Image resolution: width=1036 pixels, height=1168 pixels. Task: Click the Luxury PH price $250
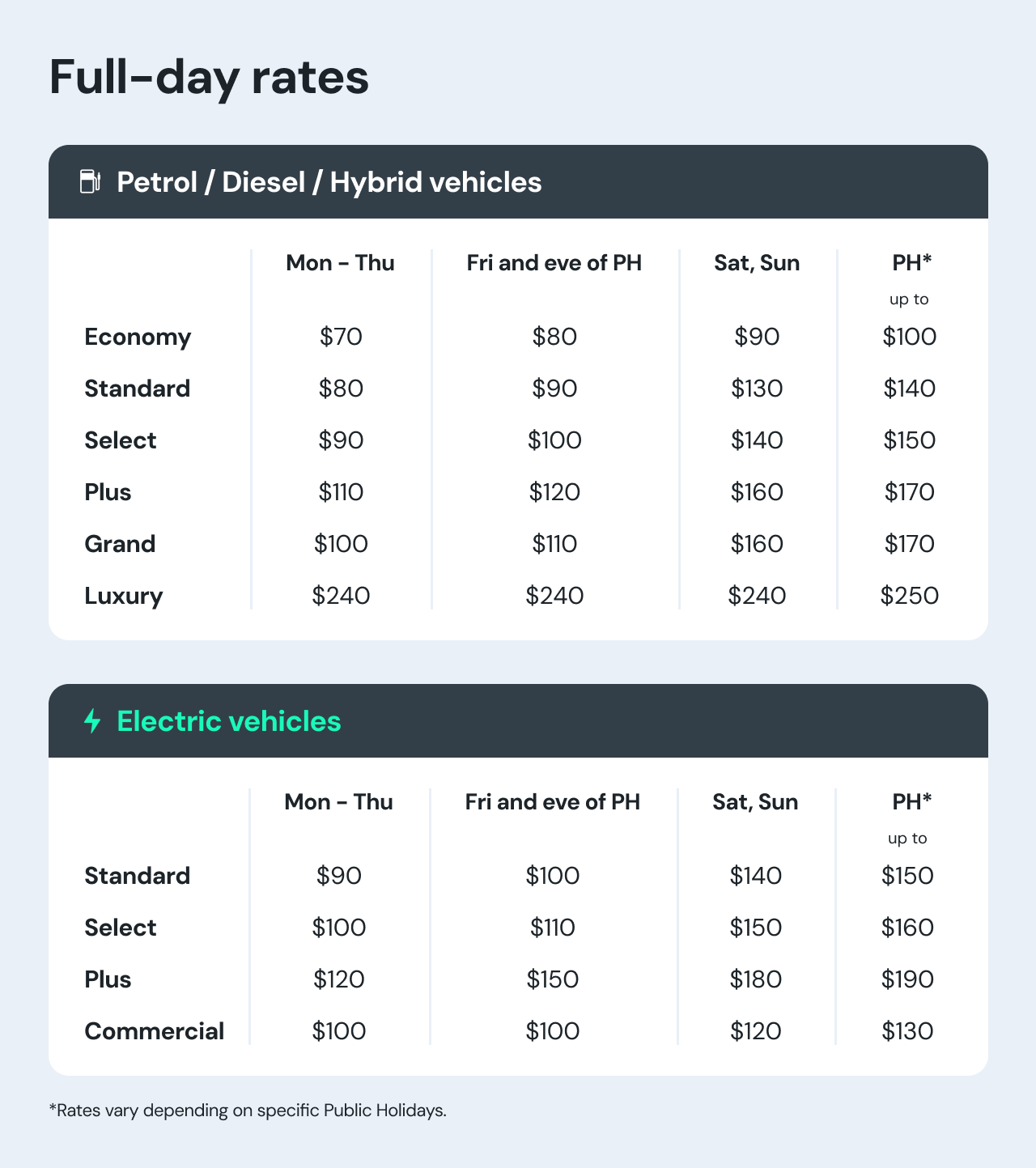pos(910,596)
